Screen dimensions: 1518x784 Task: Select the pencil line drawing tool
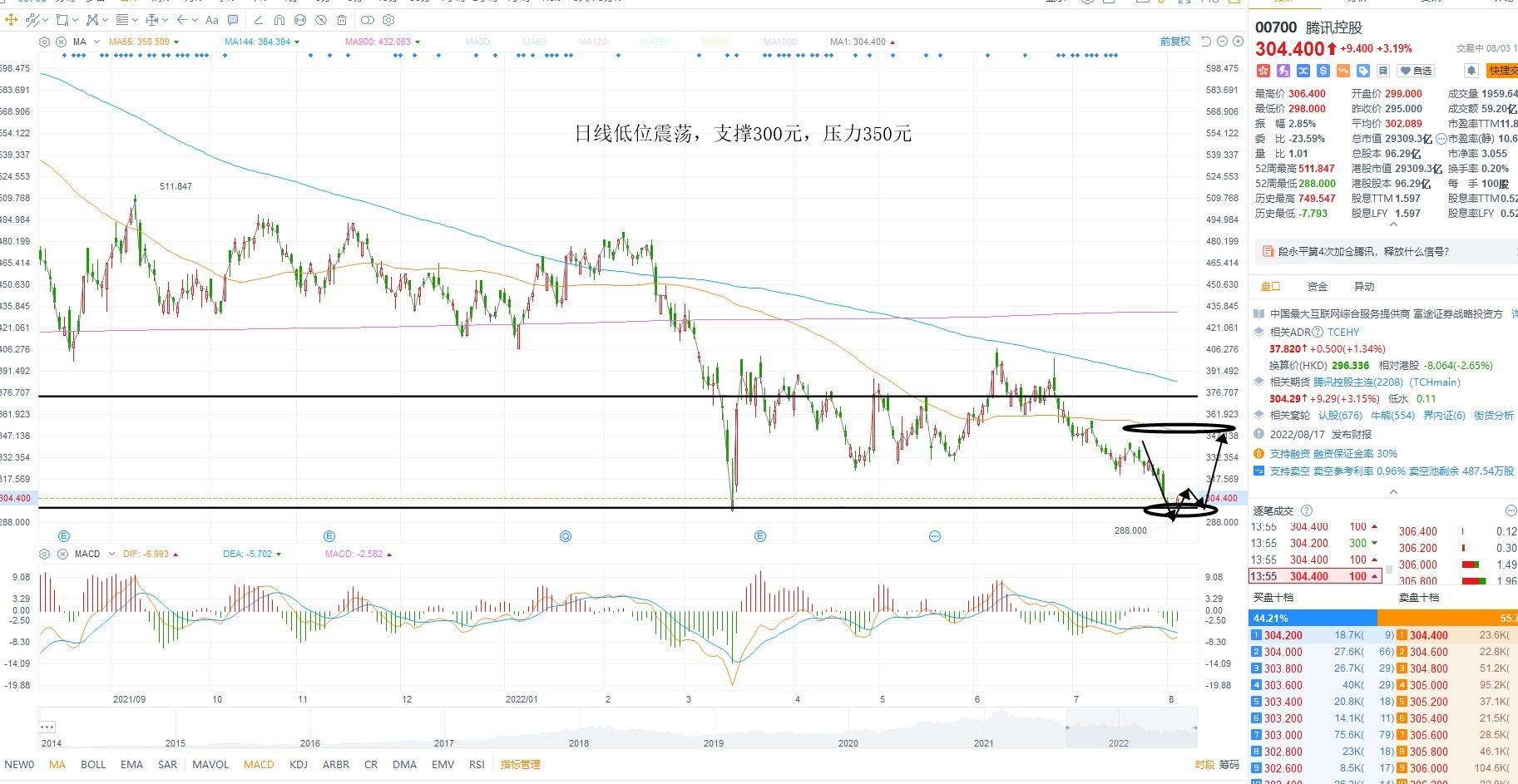coord(259,19)
